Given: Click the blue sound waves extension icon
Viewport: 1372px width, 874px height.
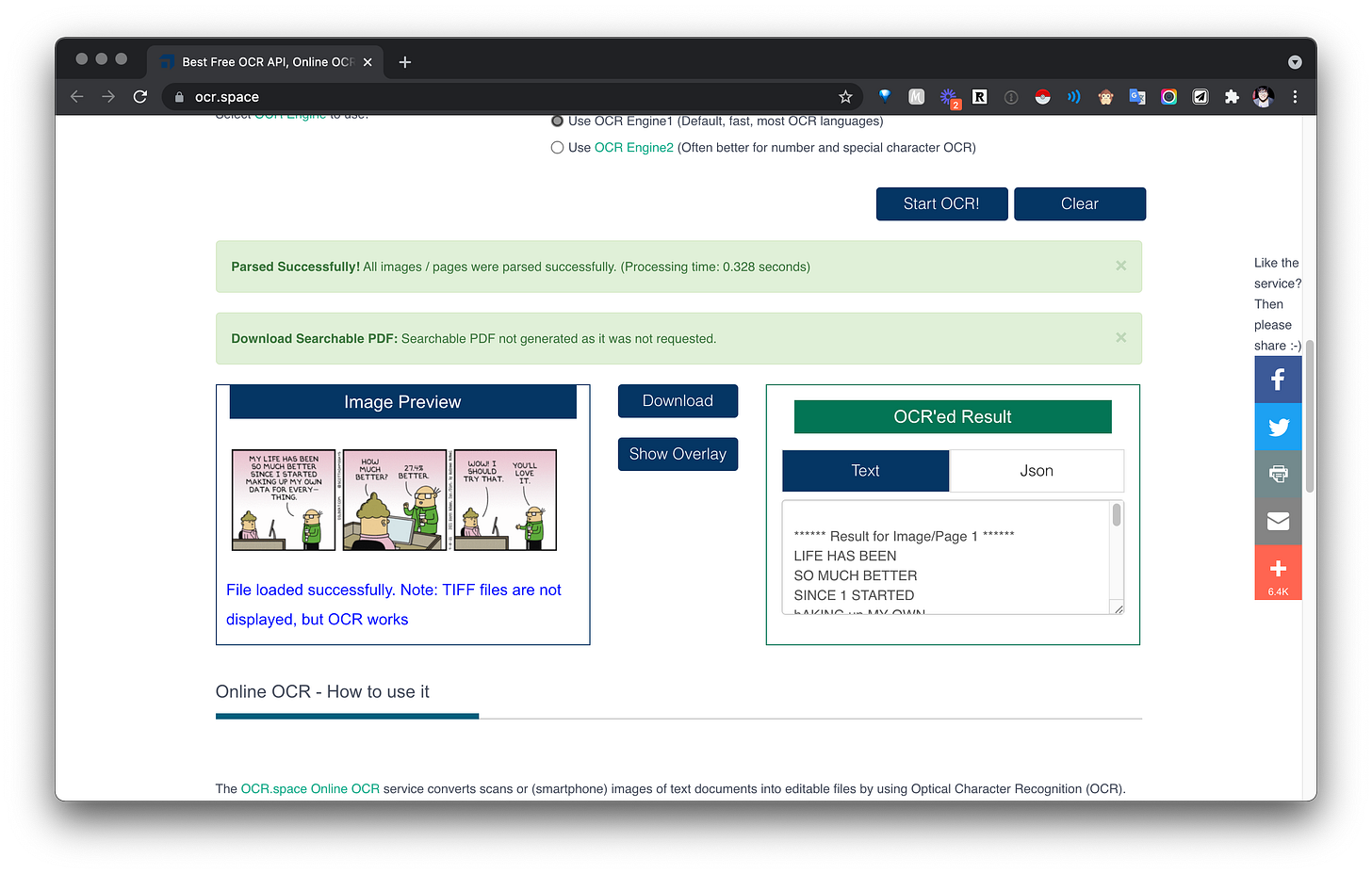Looking at the screenshot, I should pos(1074,97).
